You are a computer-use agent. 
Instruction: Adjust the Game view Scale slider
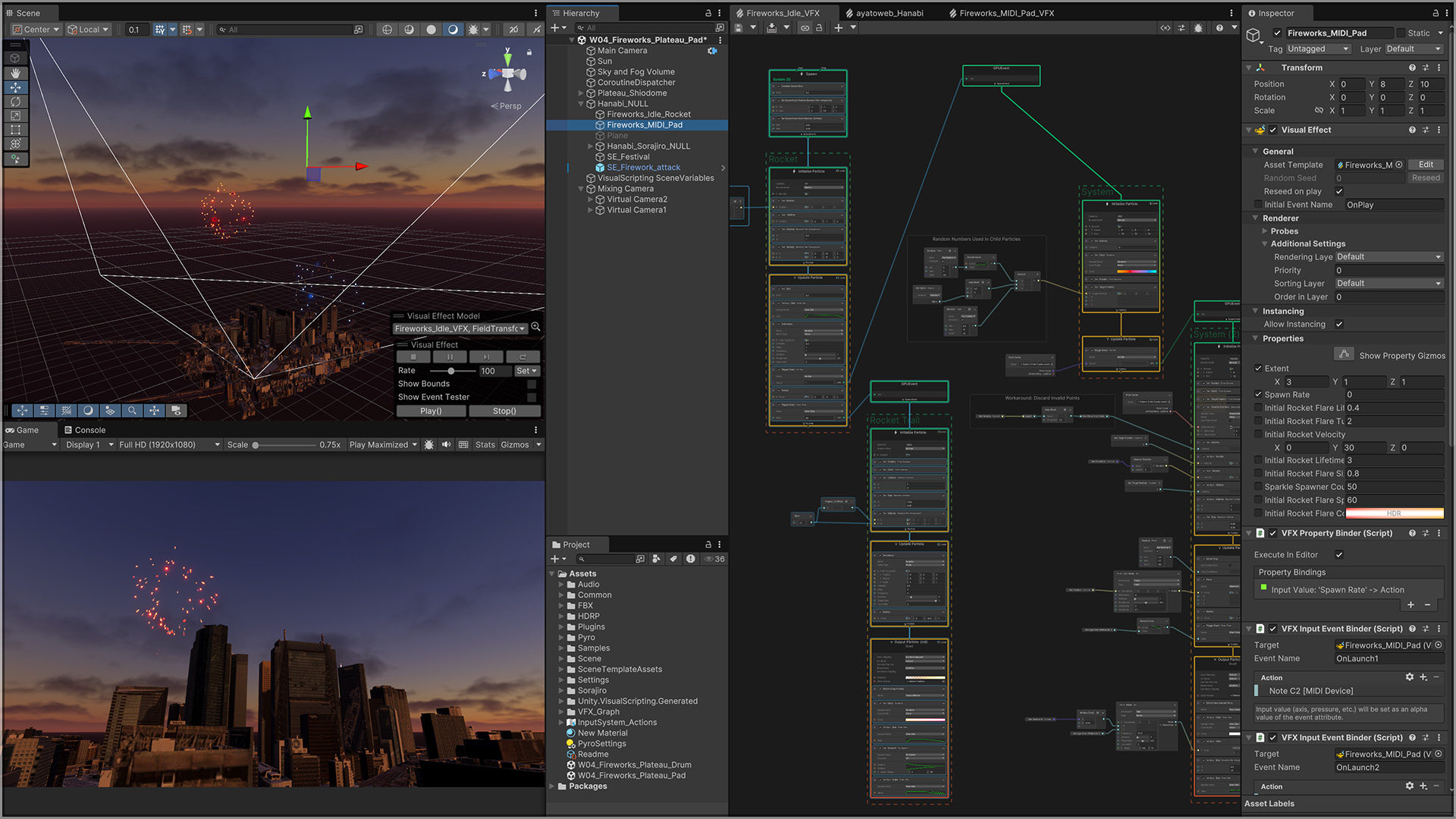[x=256, y=445]
